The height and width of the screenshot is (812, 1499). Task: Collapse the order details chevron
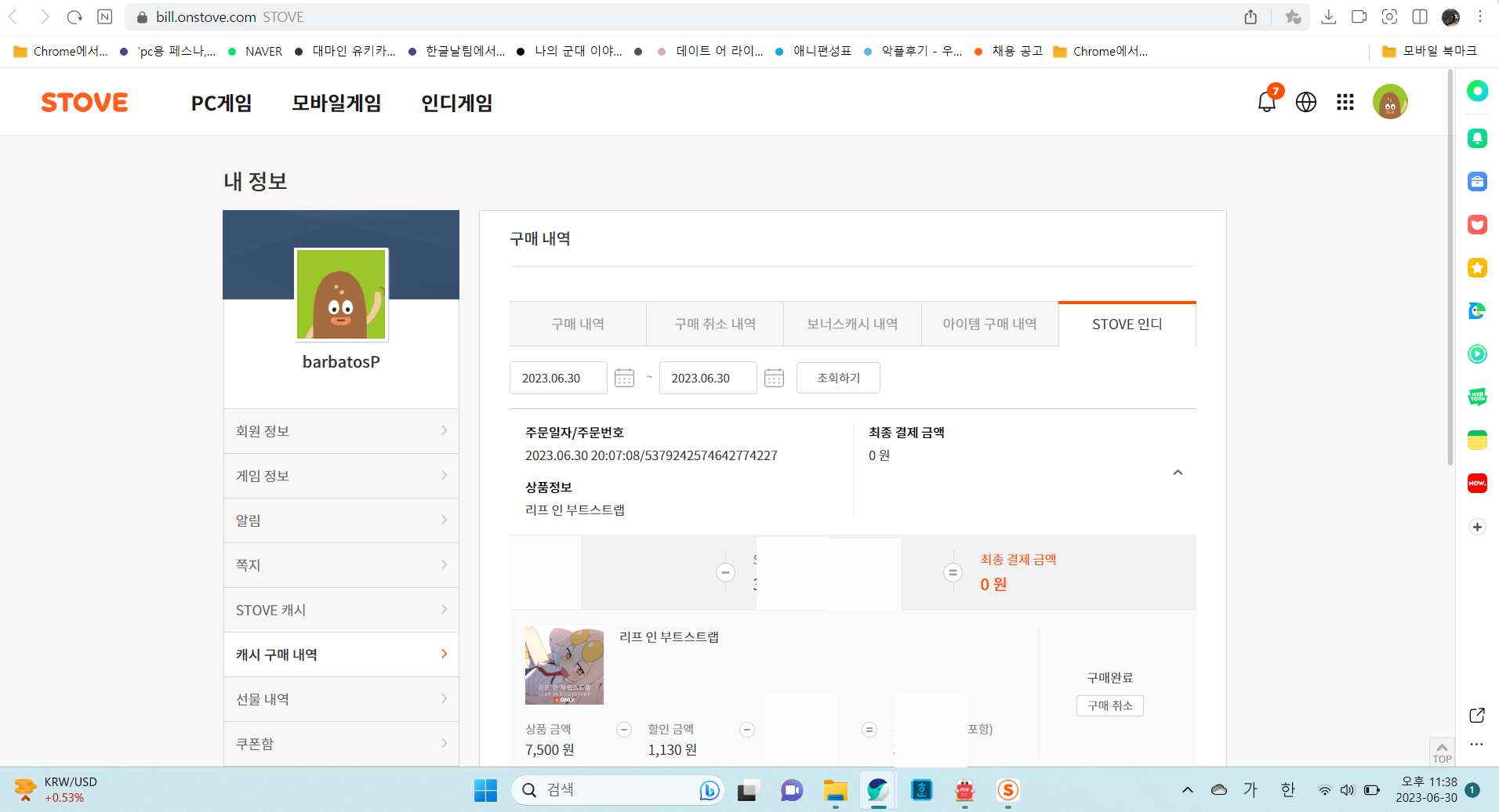[x=1178, y=473]
